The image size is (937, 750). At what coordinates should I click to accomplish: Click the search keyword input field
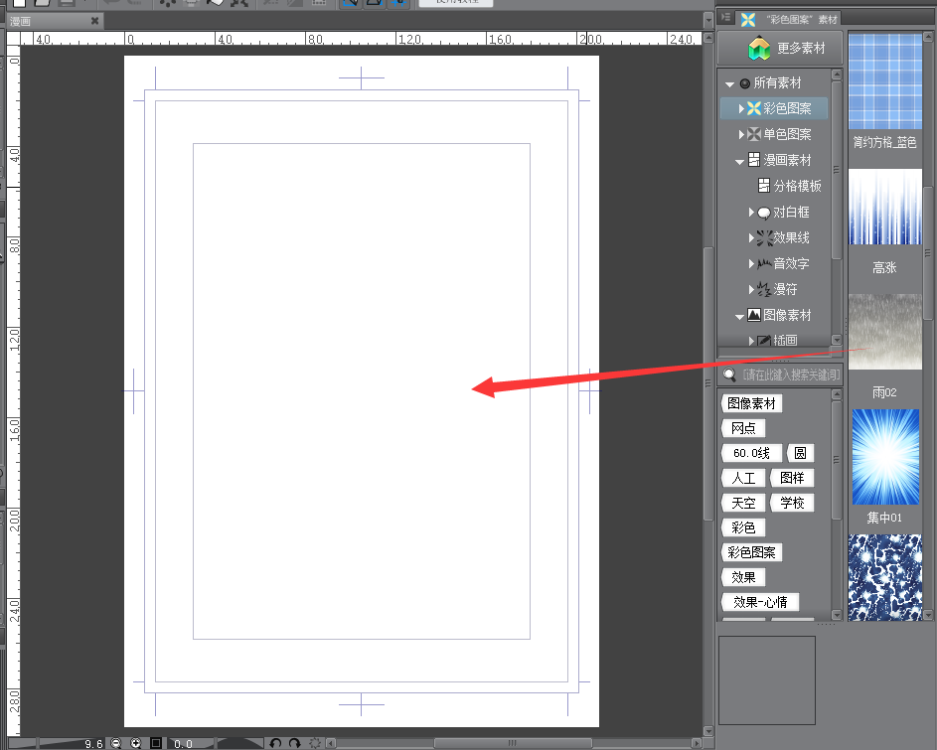[791, 375]
